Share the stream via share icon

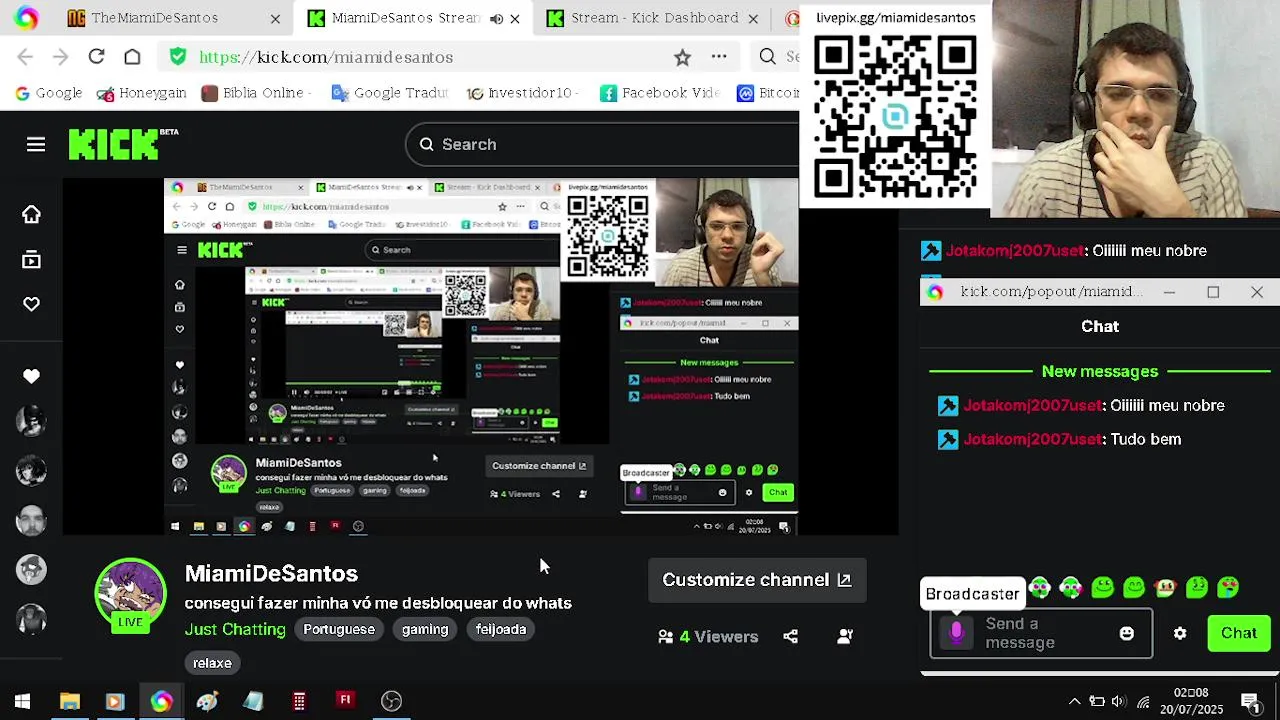point(790,636)
